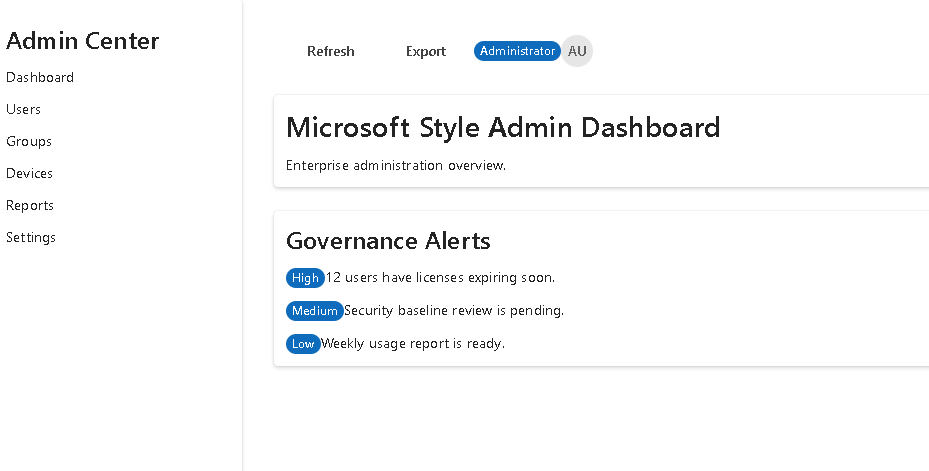Open Settings in the sidebar

point(31,238)
